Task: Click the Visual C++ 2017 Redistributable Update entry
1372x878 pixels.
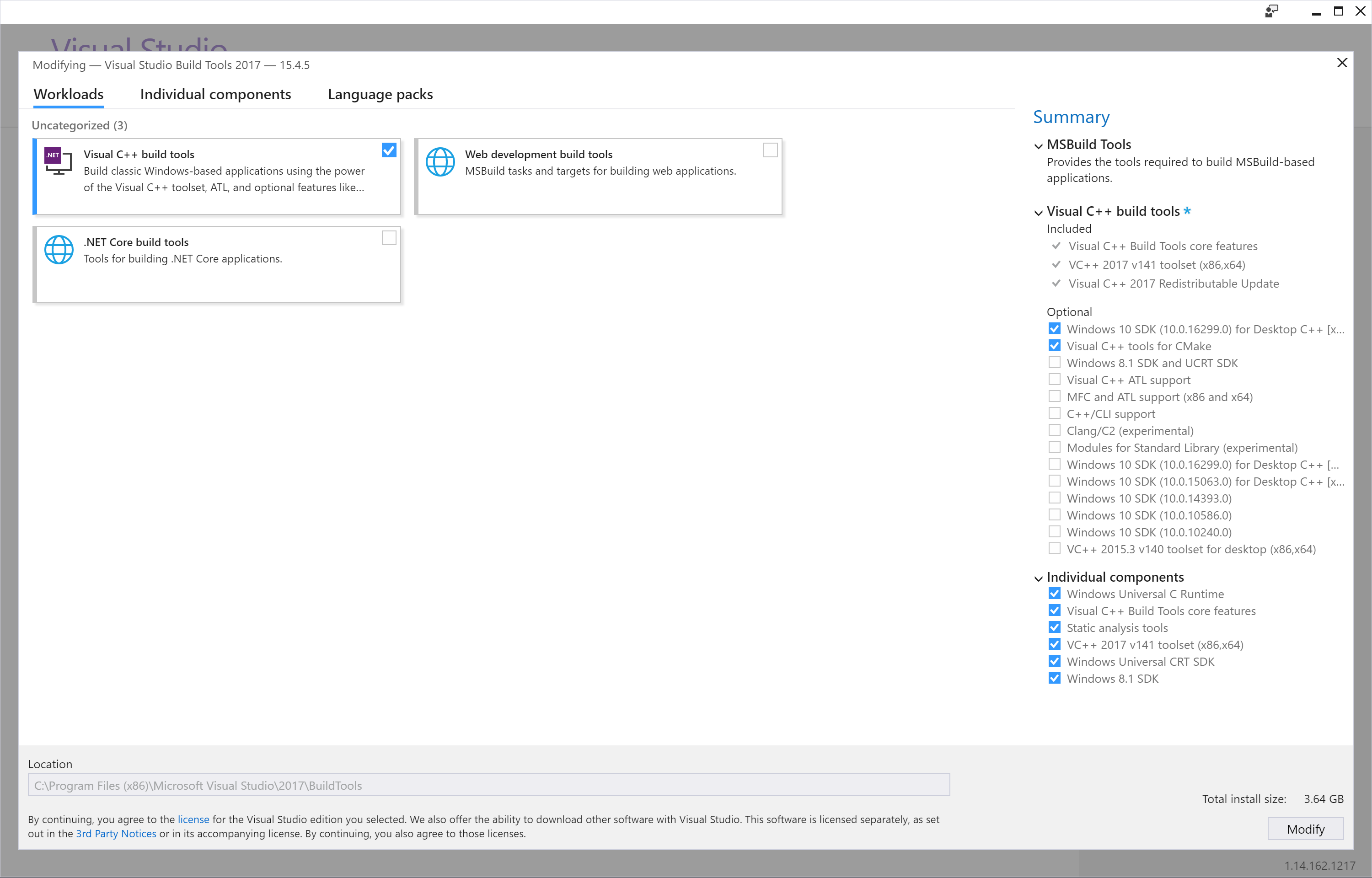Action: coord(1173,284)
